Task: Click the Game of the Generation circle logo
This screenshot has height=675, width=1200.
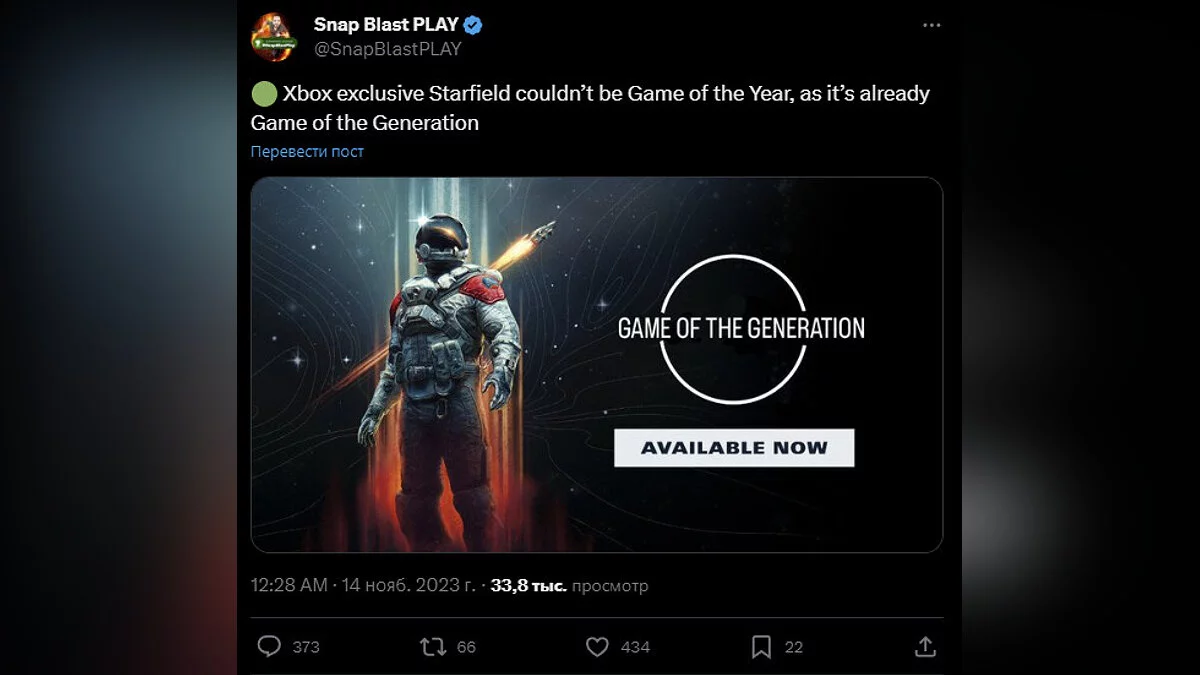Action: point(734,328)
